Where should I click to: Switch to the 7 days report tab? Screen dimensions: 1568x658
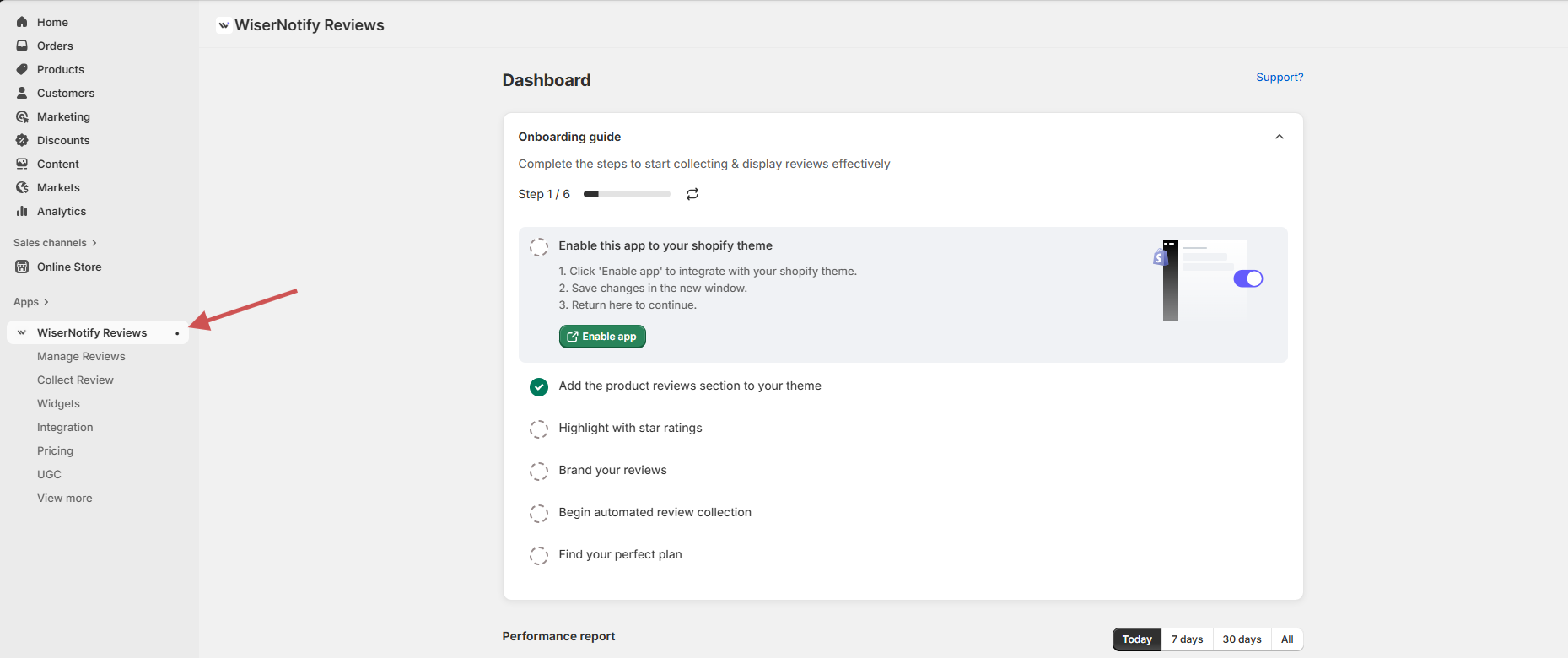tap(1187, 639)
